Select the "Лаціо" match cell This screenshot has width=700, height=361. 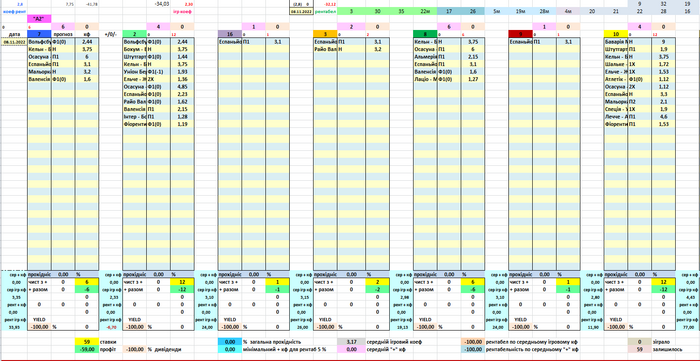[x=425, y=79]
